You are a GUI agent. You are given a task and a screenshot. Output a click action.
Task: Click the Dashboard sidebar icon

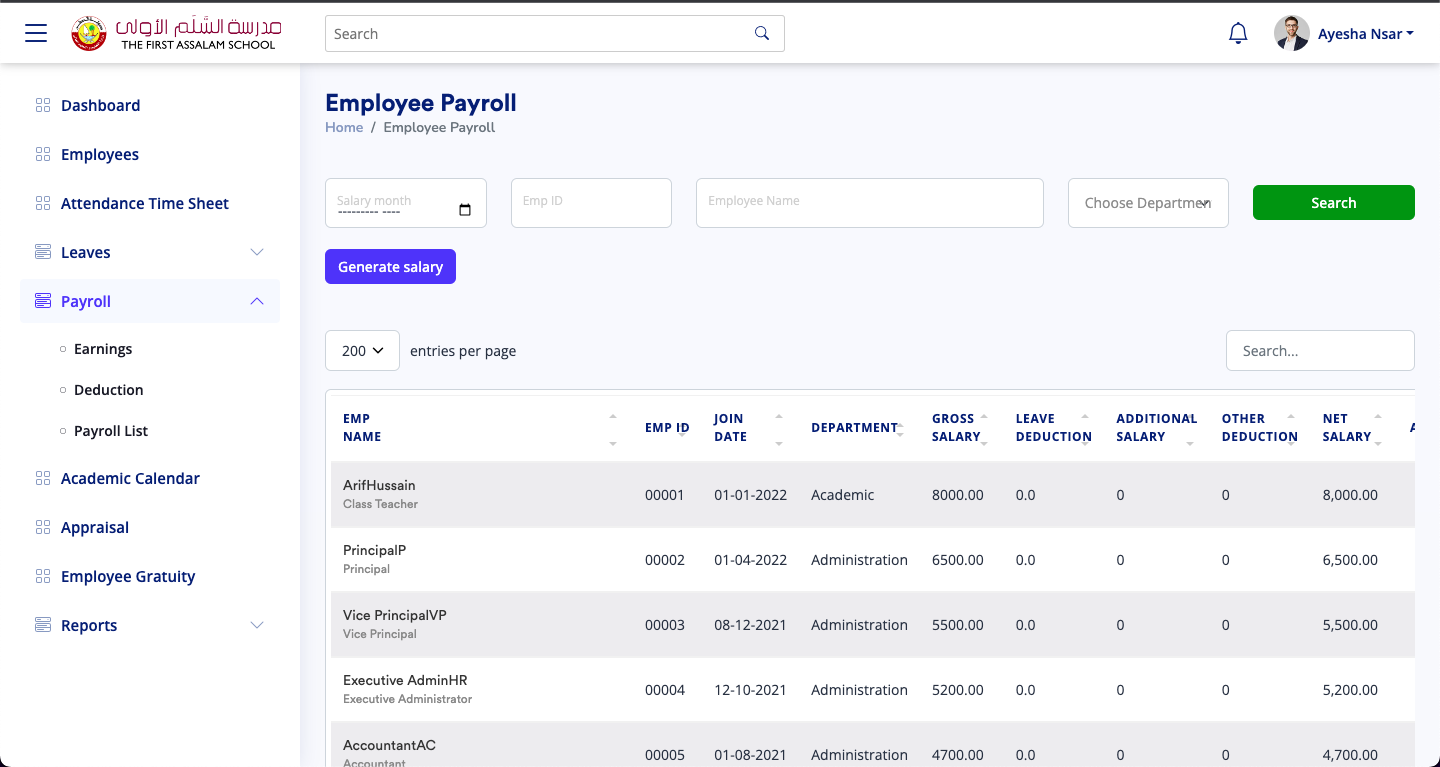[43, 104]
